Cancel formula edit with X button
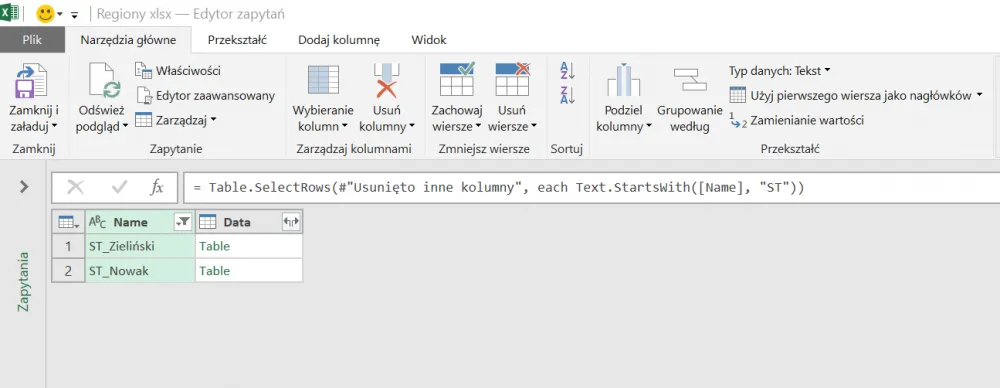Viewport: 1000px width, 388px height. pyautogui.click(x=75, y=187)
